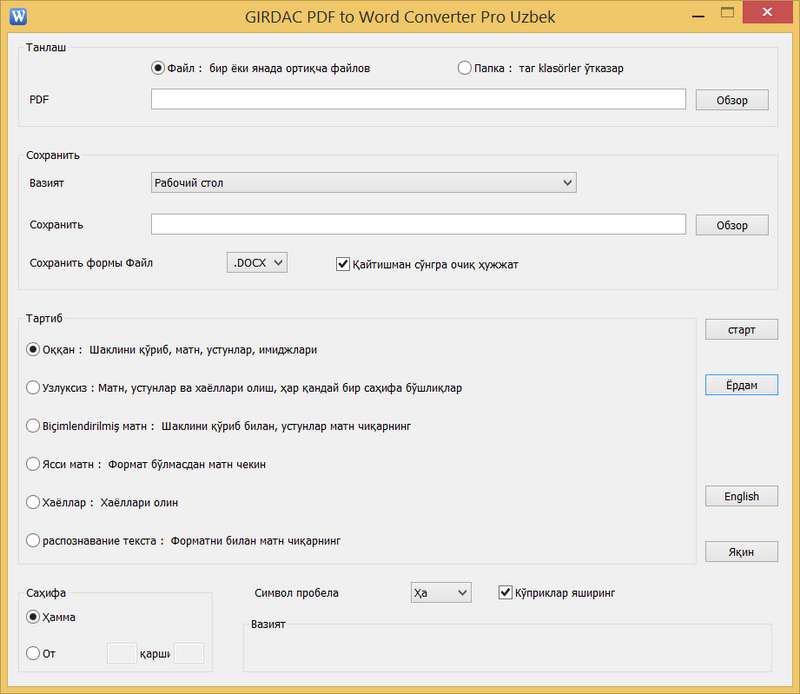Open help with Ёрдам button

[x=741, y=385]
